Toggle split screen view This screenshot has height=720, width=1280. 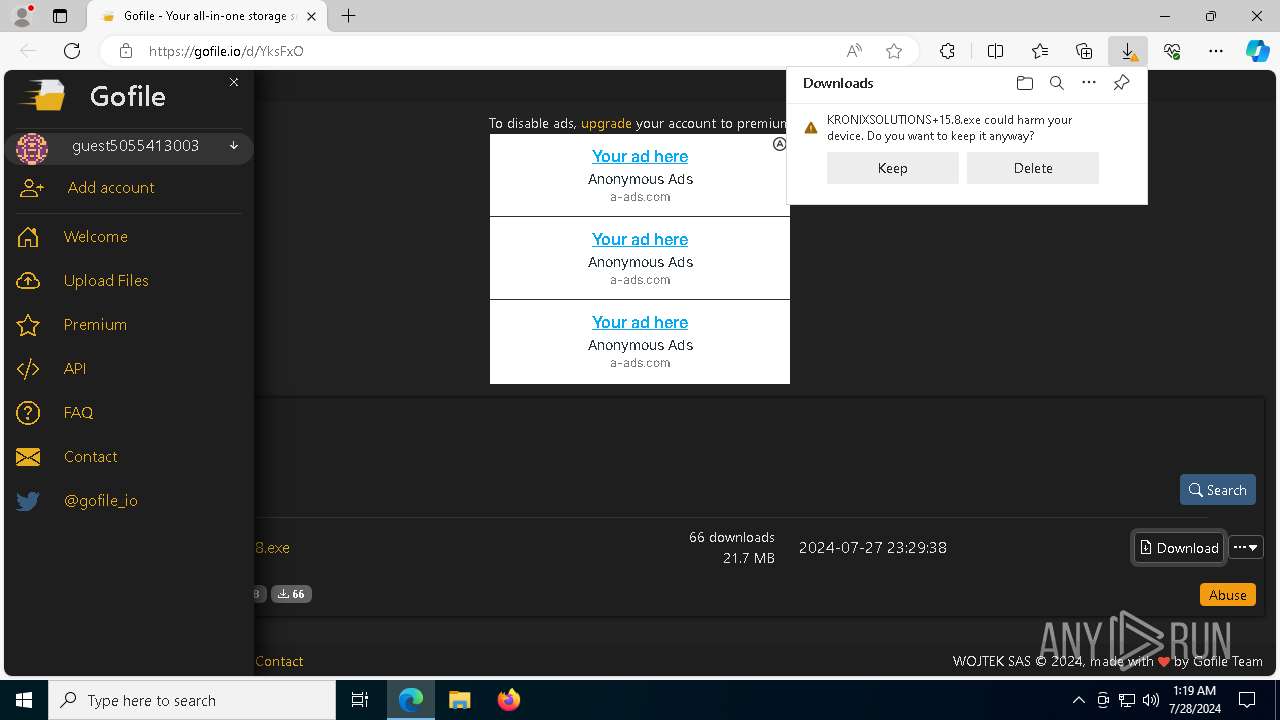pos(995,51)
